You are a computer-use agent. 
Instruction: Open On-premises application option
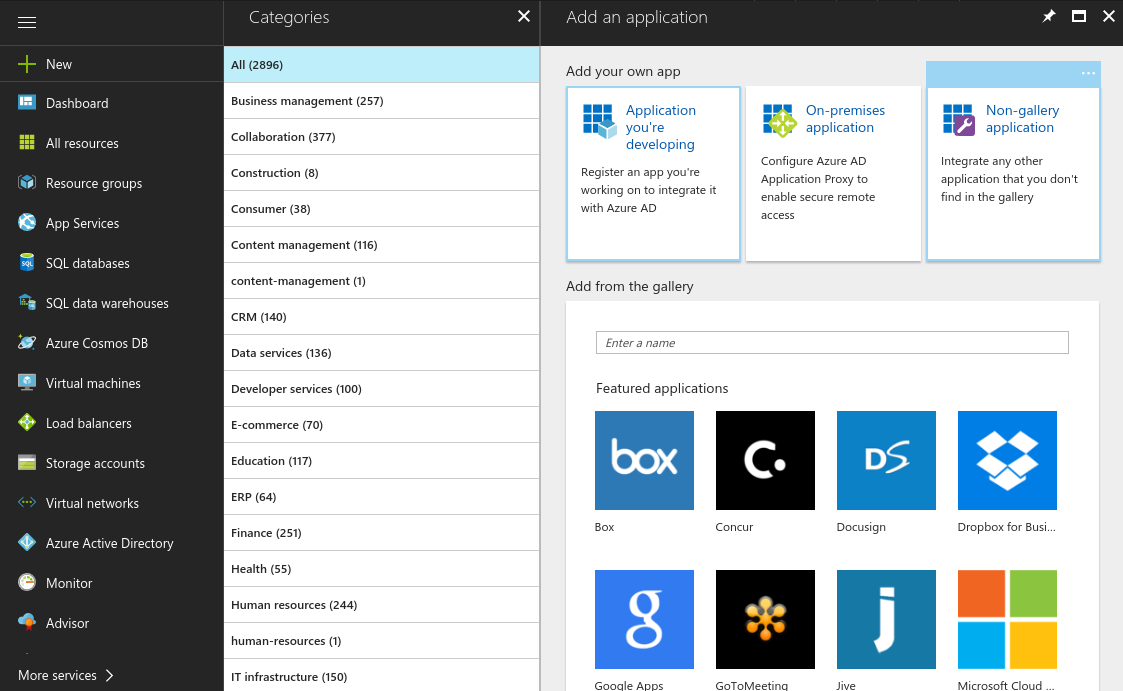coord(833,172)
